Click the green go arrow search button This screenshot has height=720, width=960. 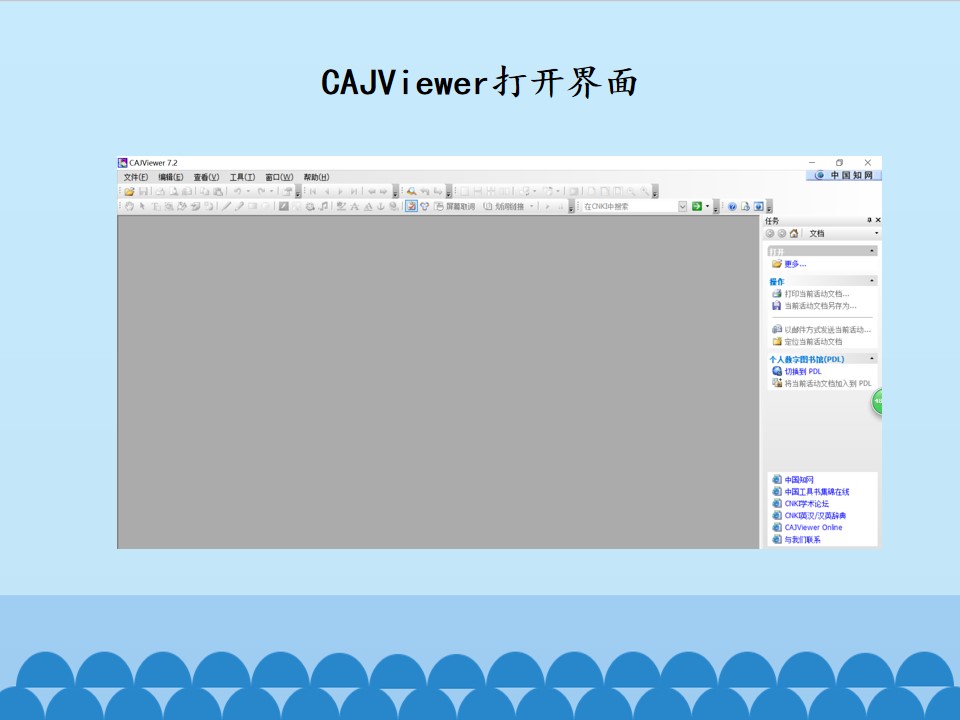coord(697,206)
